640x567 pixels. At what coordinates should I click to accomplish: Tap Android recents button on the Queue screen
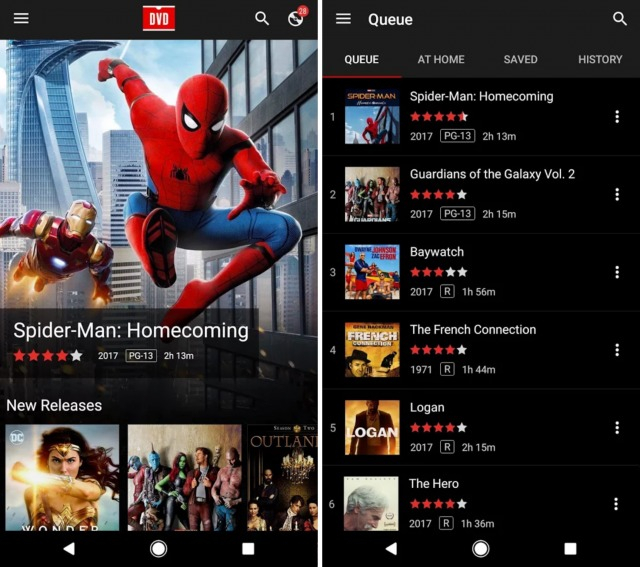pos(570,549)
